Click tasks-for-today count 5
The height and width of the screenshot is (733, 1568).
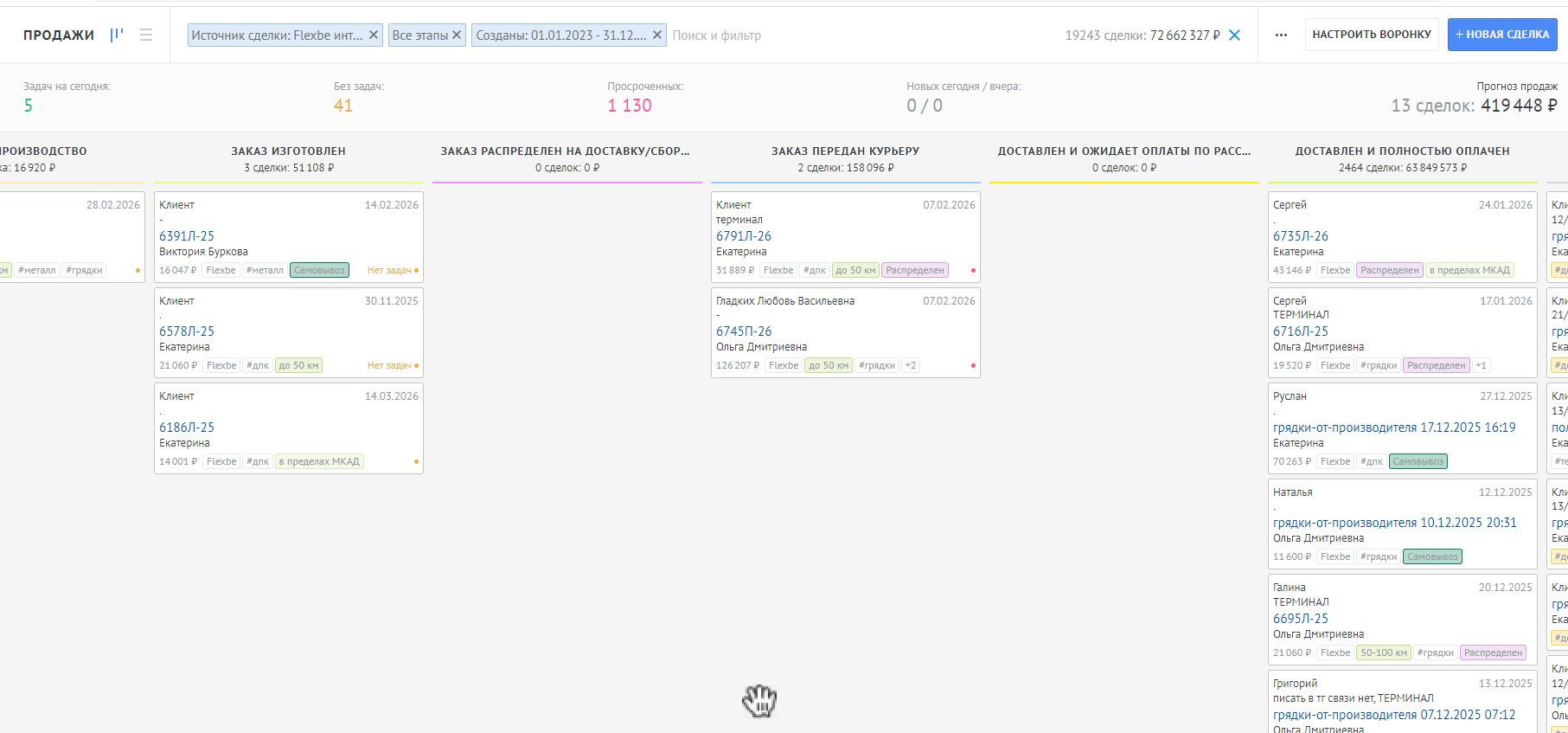click(x=29, y=106)
